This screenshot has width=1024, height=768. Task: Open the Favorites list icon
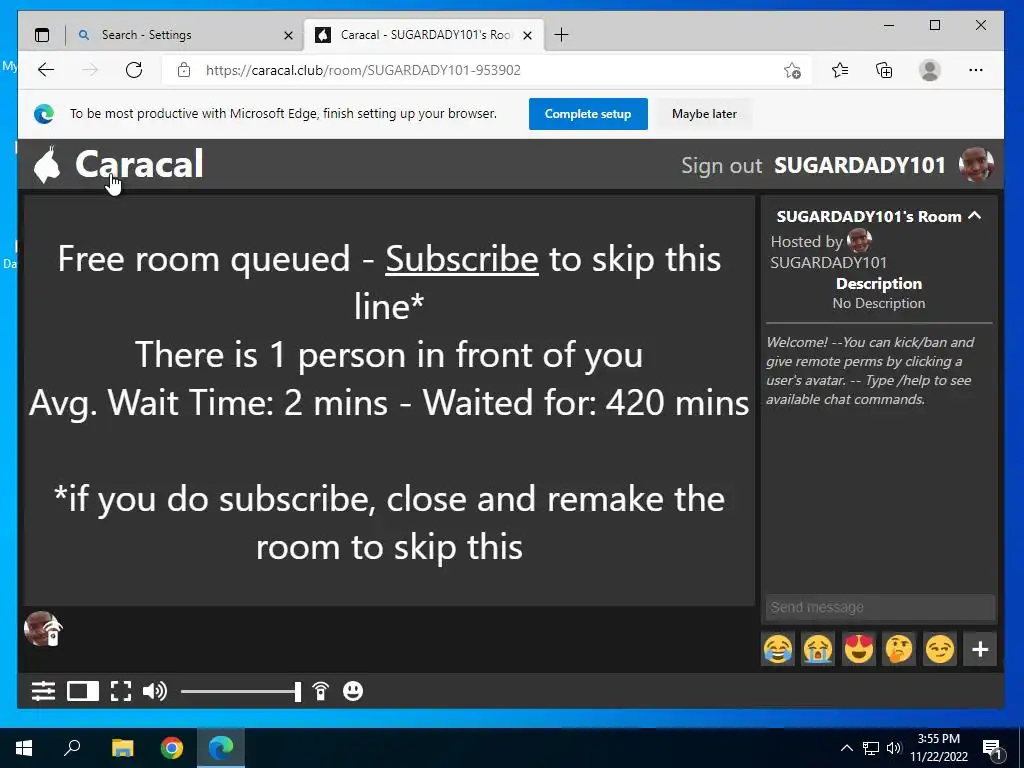point(840,70)
